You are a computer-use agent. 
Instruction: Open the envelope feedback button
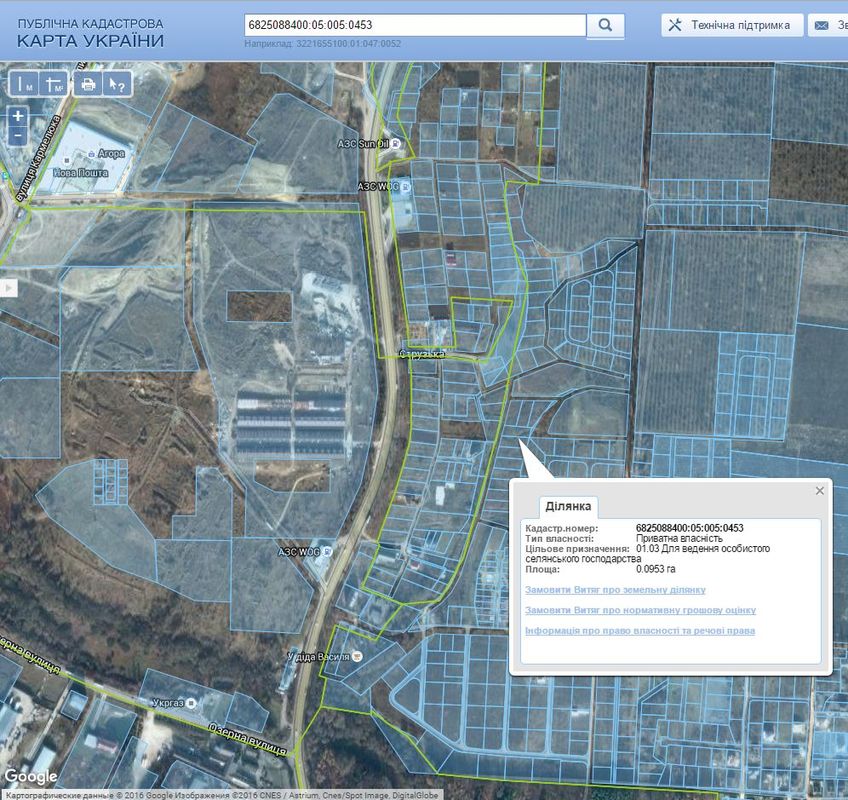(825, 25)
